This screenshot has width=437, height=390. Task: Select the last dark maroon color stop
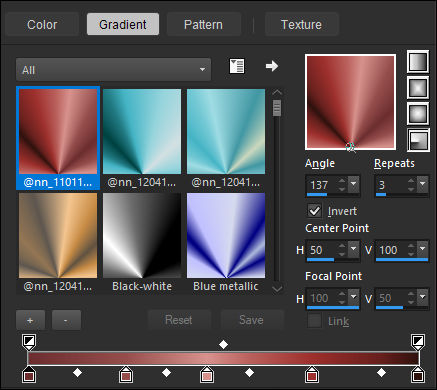click(418, 375)
